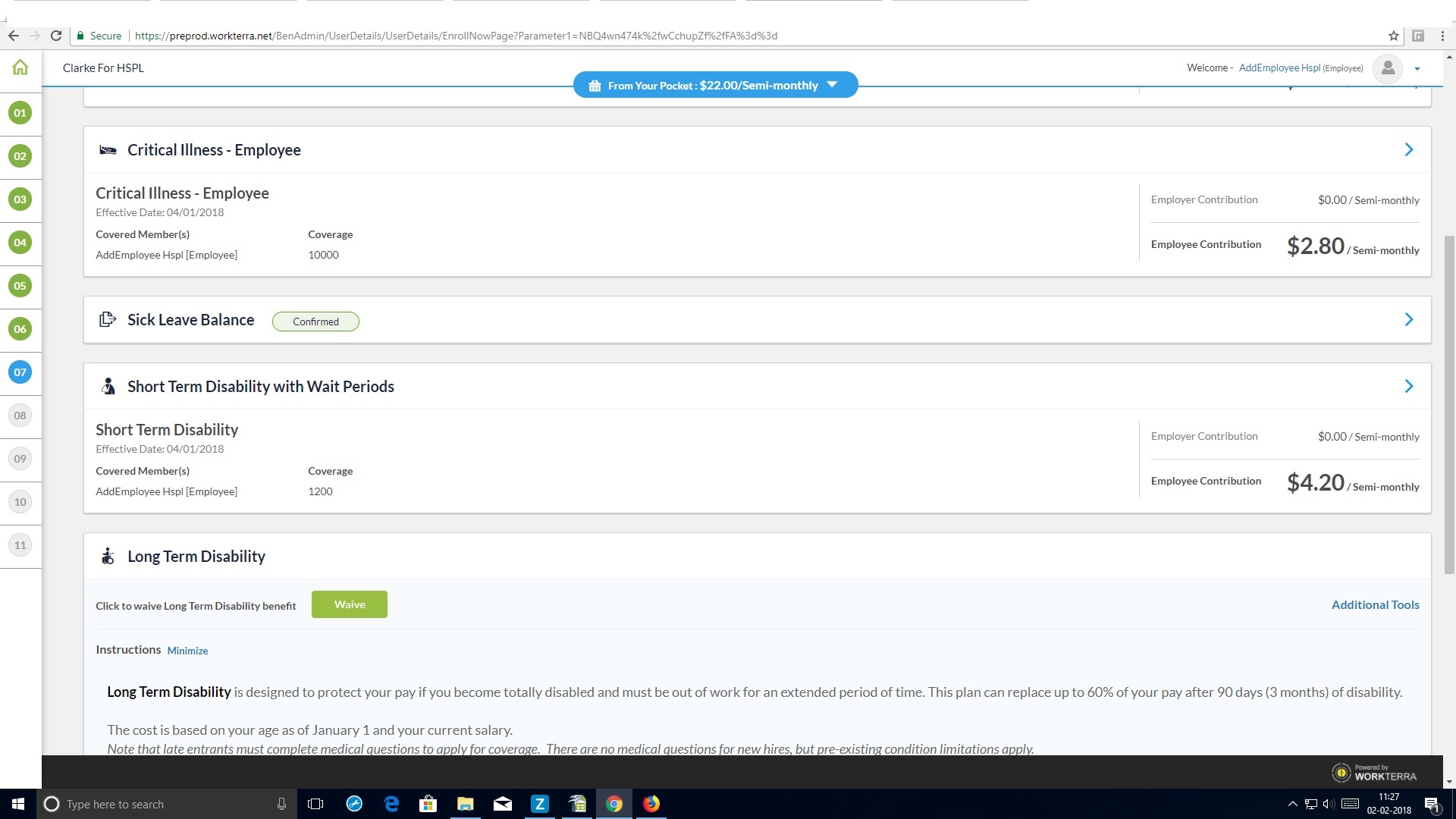The height and width of the screenshot is (819, 1456).
Task: Expand the From Your Pocket cost dropdown
Action: point(832,85)
